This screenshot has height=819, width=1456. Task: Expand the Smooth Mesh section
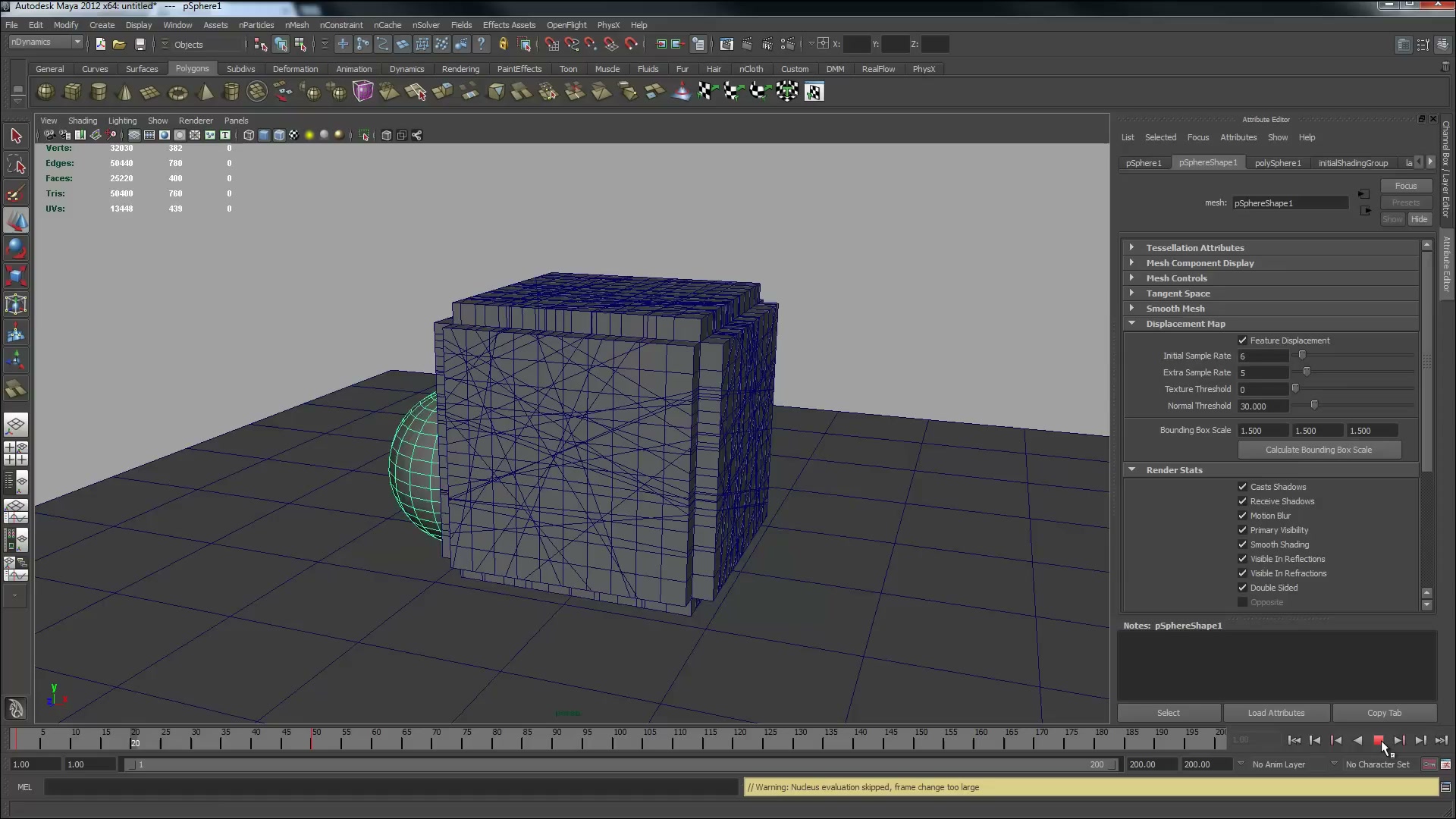(x=1270, y=309)
